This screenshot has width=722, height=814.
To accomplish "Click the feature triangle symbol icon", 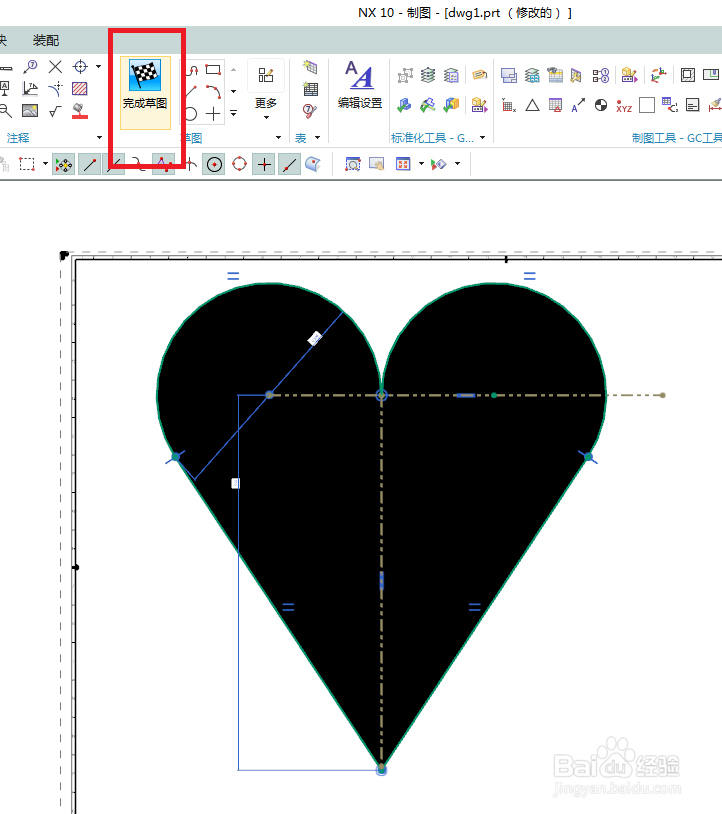I will [532, 105].
